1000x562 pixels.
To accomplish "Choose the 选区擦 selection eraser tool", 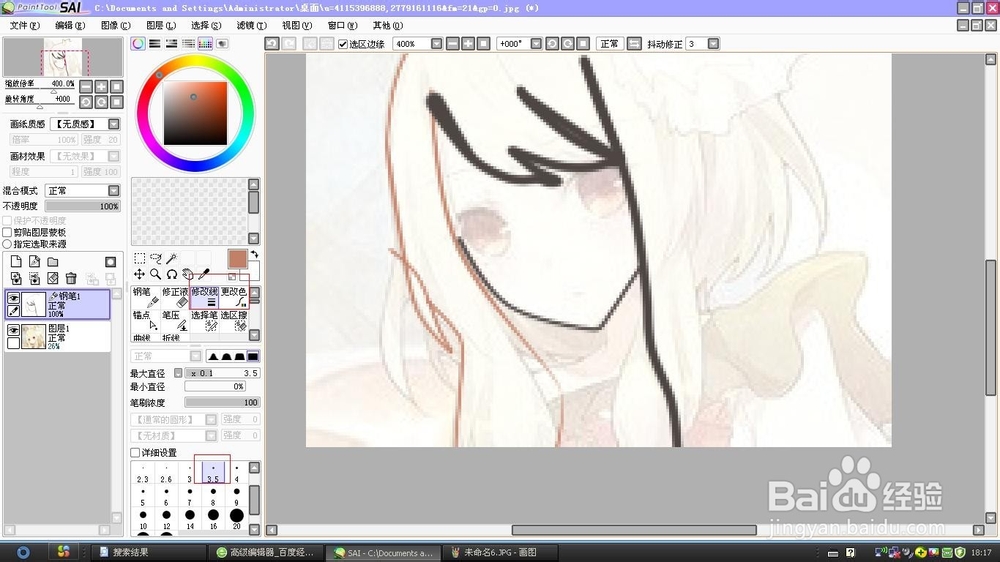I will (233, 321).
